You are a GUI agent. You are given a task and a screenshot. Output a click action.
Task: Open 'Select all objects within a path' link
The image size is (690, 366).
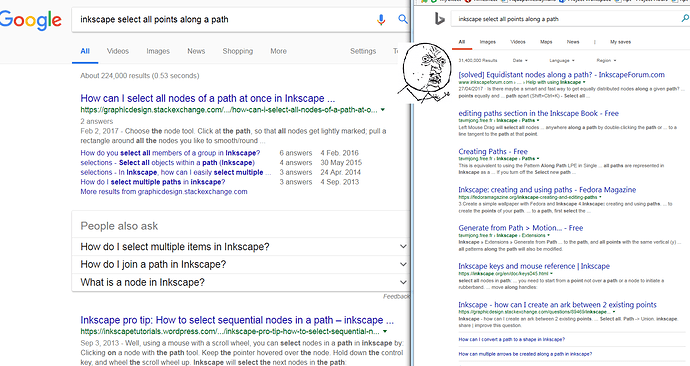click(x=167, y=163)
